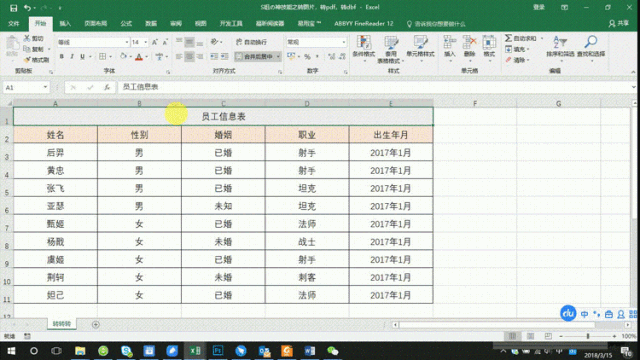The width and height of the screenshot is (640, 360).
Task: Click the Cell Styles icon
Action: coord(420,42)
